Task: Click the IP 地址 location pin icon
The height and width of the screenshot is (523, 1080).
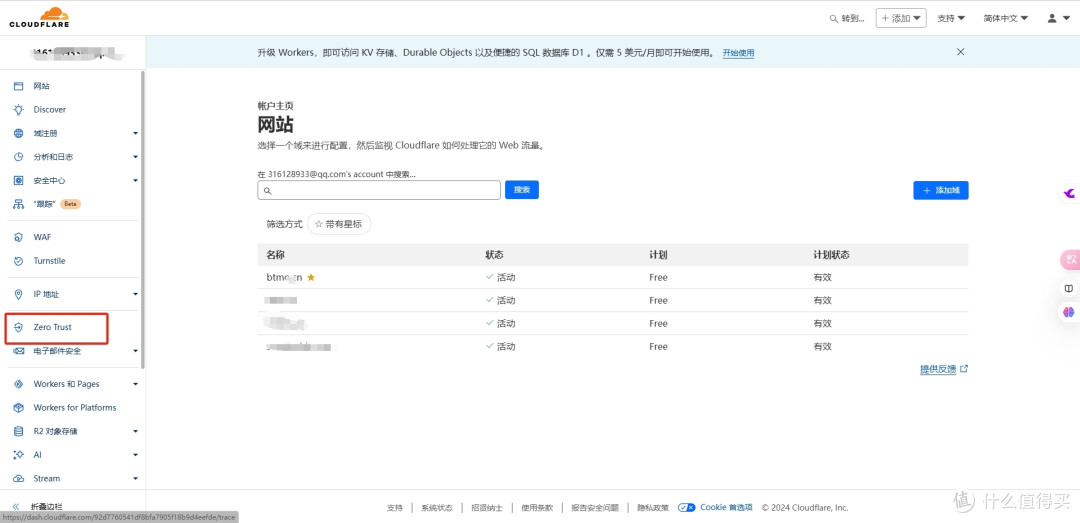Action: point(19,294)
